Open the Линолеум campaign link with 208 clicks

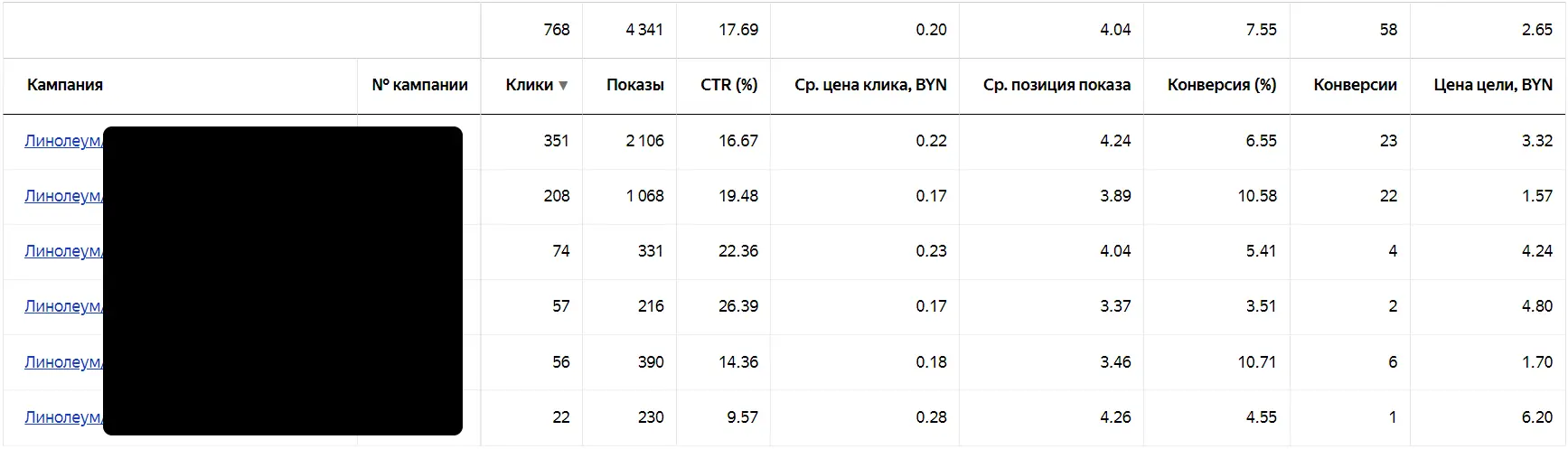[x=63, y=196]
